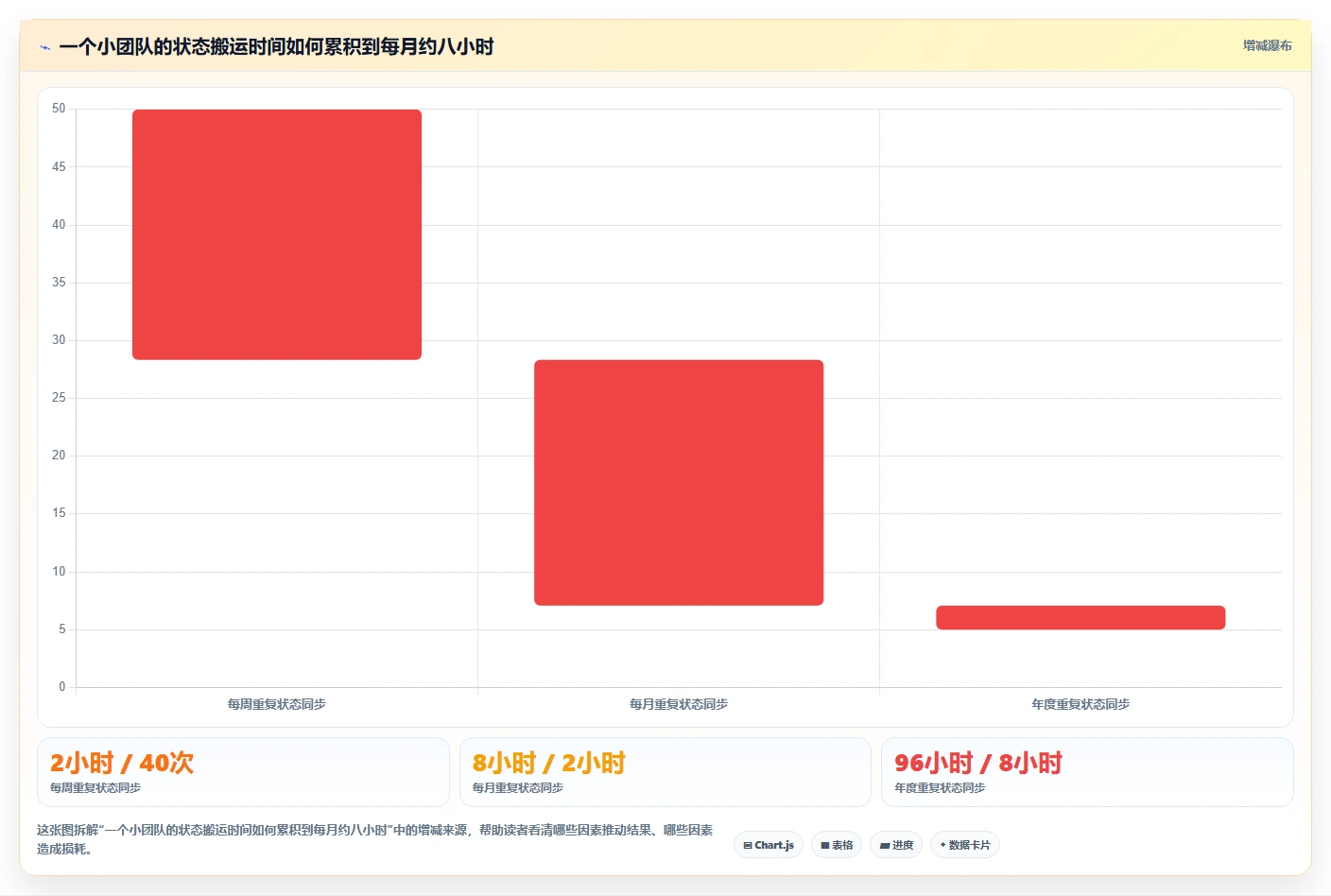Click the red bar for 每周重复状态同步
Screen dimensions: 1331x896
point(277,234)
